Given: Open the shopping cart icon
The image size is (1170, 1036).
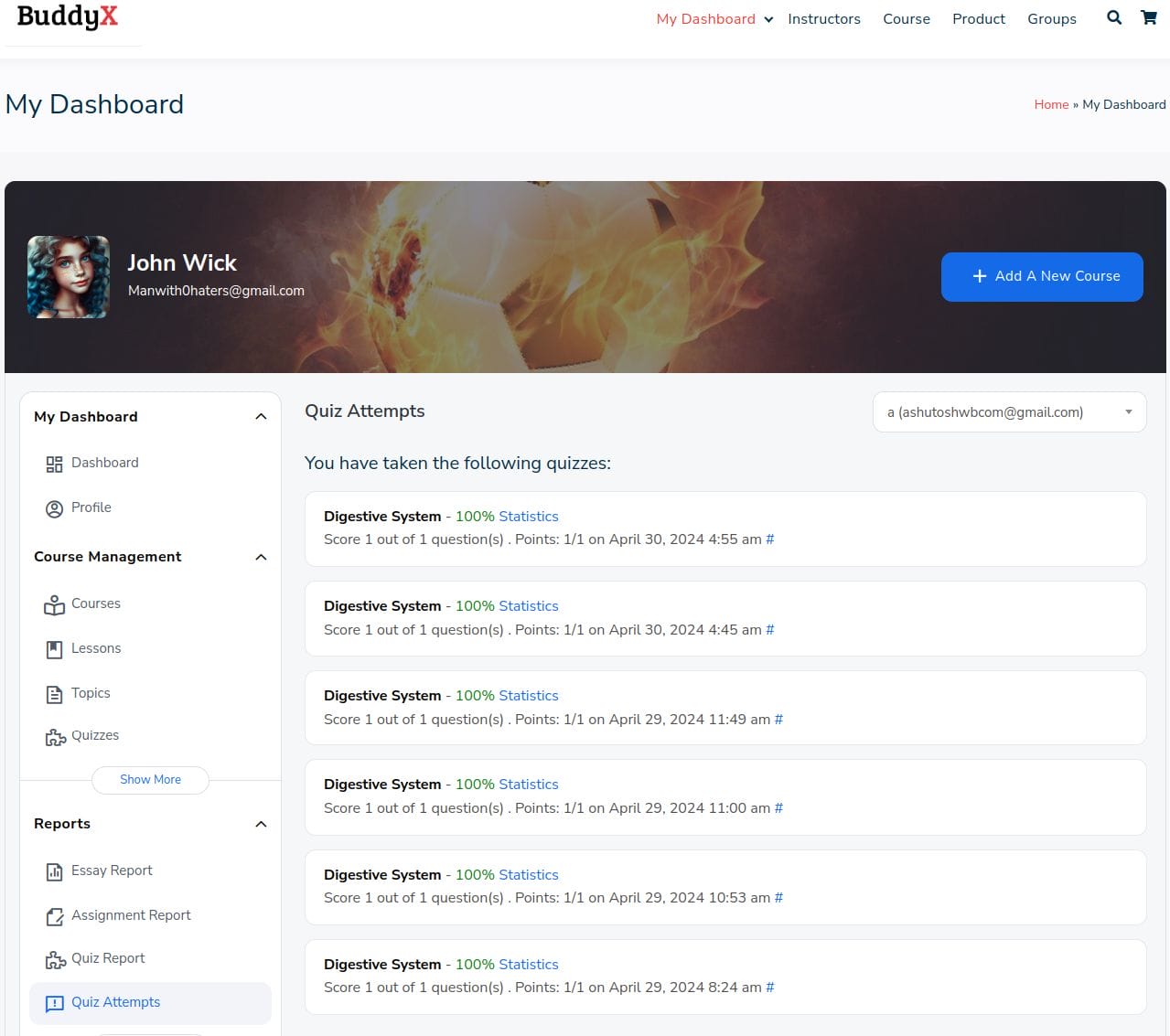Looking at the screenshot, I should pyautogui.click(x=1149, y=17).
